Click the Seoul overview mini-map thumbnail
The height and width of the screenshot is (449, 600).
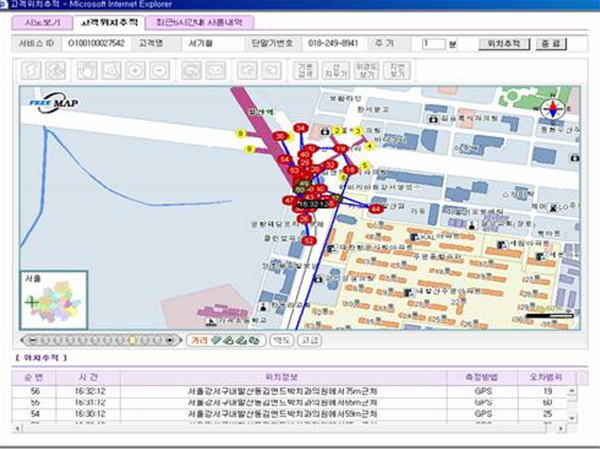pos(52,301)
